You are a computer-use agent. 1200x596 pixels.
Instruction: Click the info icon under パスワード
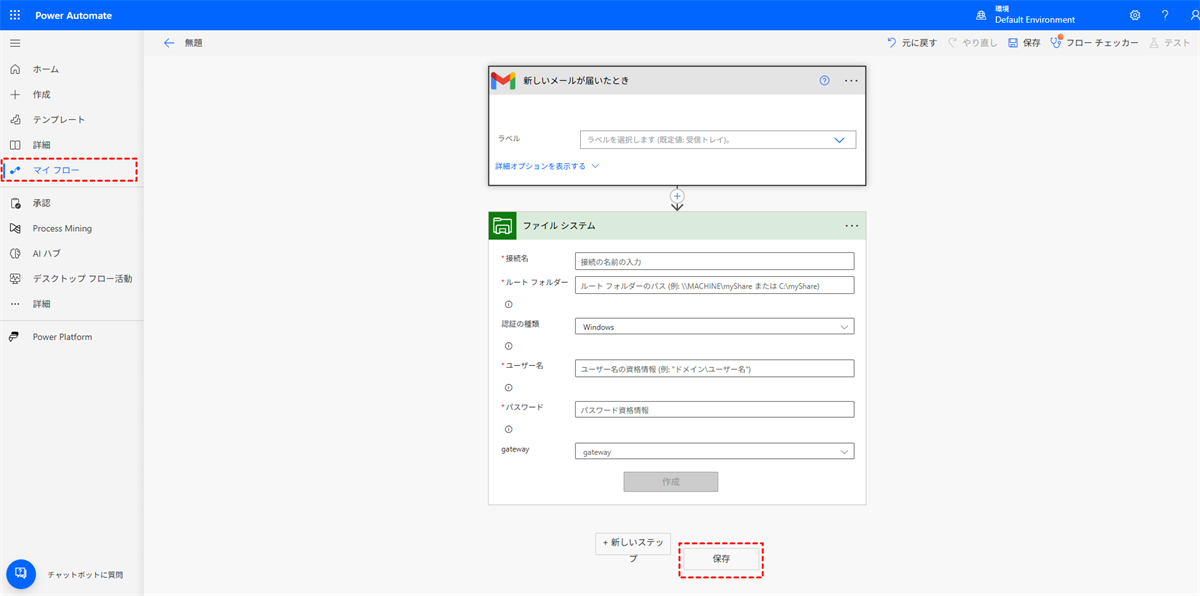click(508, 429)
